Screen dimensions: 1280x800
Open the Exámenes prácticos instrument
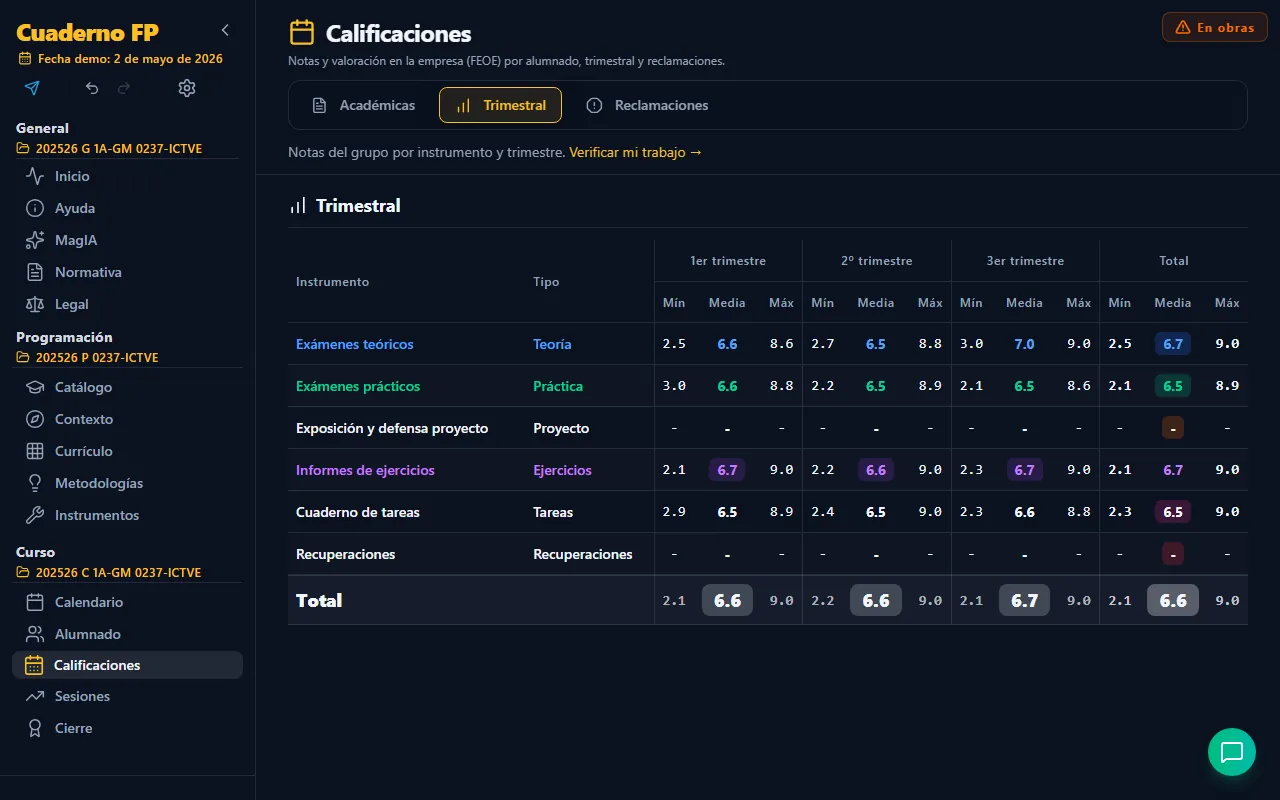coord(358,386)
